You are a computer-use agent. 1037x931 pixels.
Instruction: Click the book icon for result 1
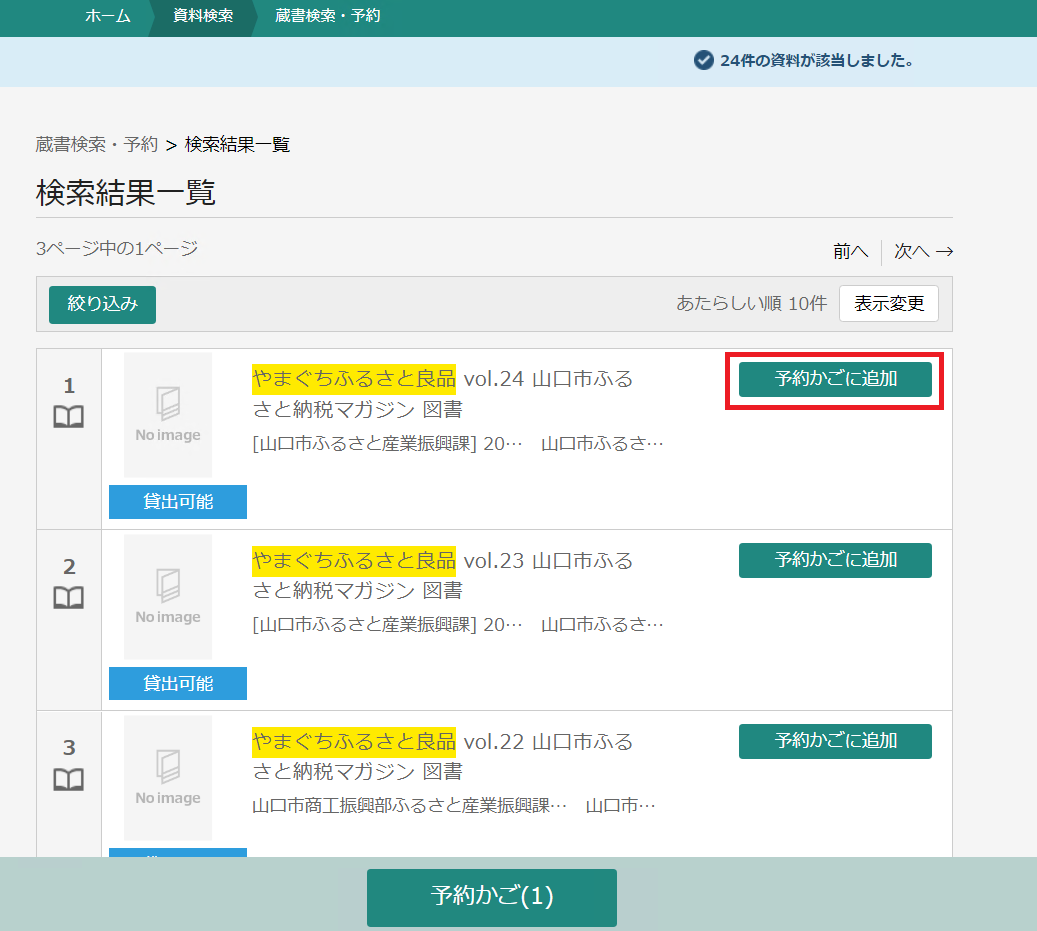68,417
